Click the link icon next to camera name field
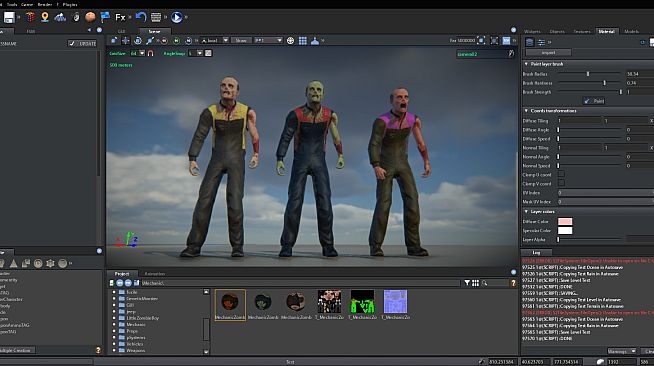654x366 pixels. pyautogui.click(x=511, y=54)
